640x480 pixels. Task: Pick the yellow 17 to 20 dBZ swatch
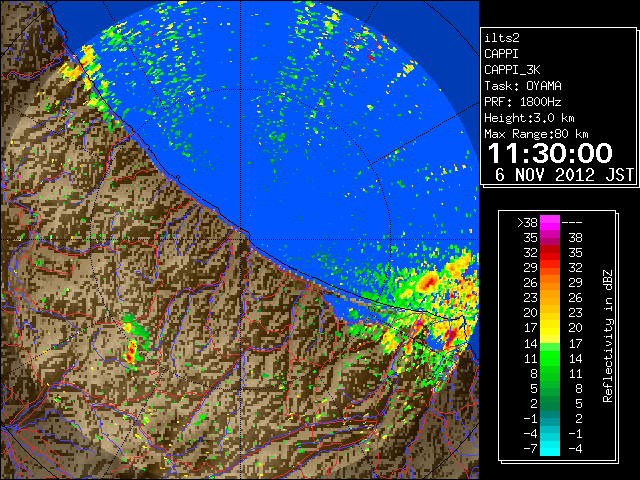(550, 328)
